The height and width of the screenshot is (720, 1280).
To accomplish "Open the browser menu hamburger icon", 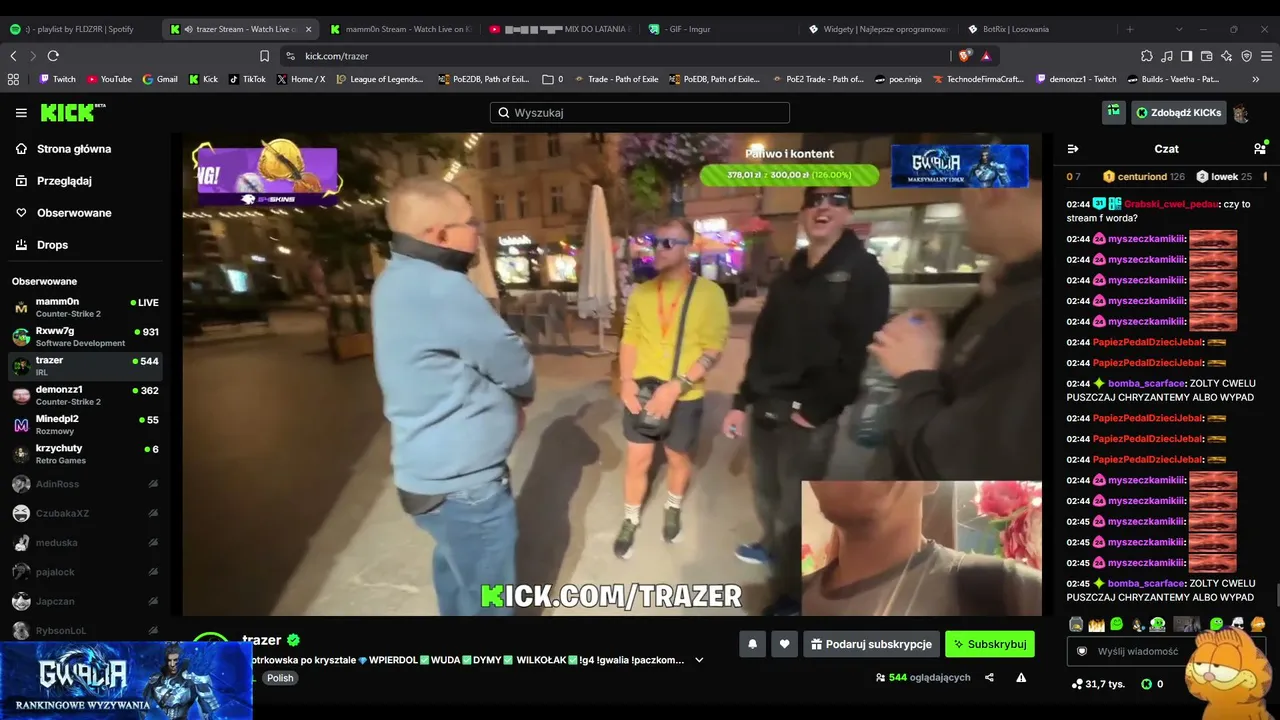I will 1265,56.
